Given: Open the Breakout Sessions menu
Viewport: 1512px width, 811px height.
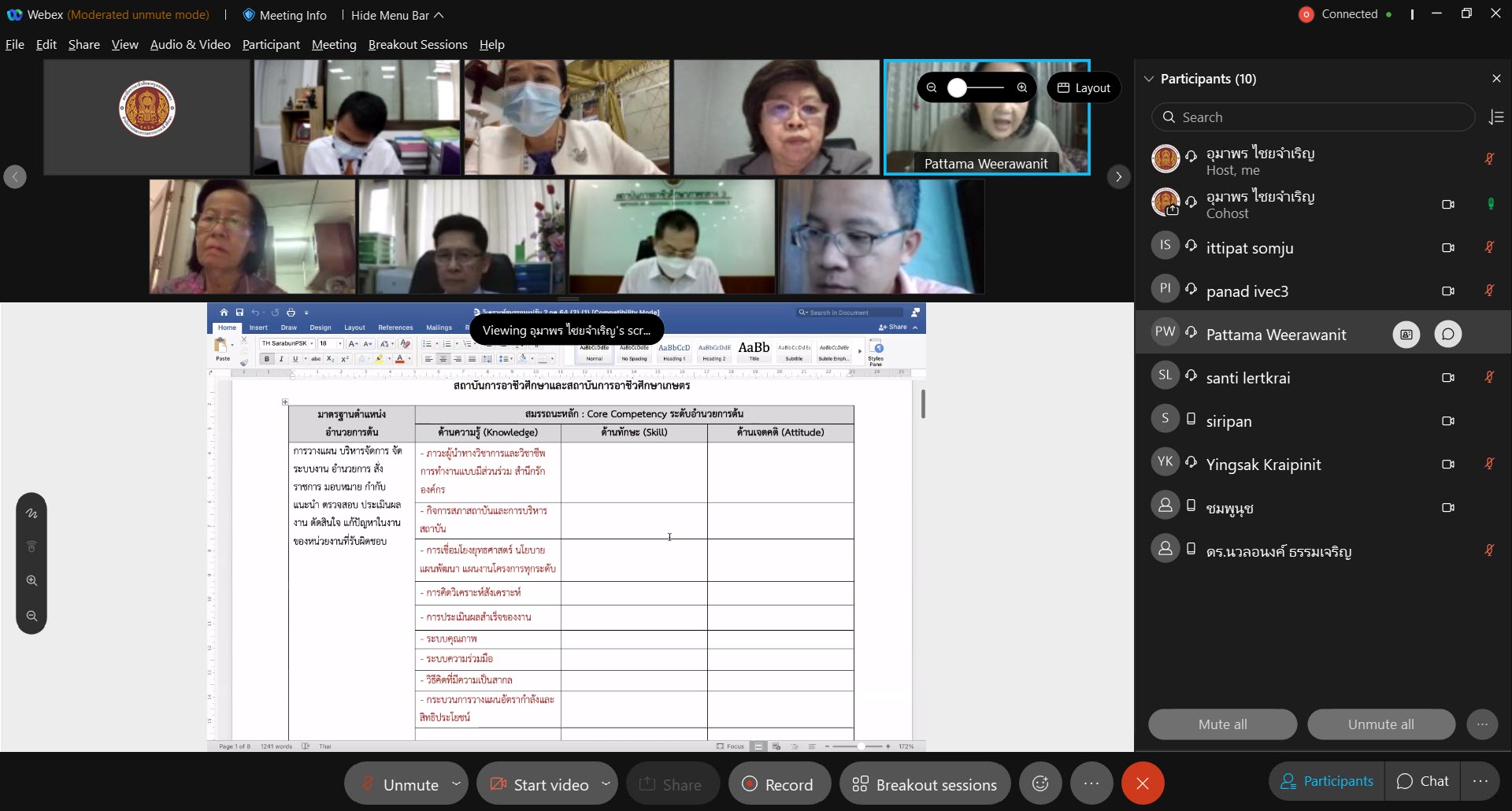Looking at the screenshot, I should (x=417, y=45).
